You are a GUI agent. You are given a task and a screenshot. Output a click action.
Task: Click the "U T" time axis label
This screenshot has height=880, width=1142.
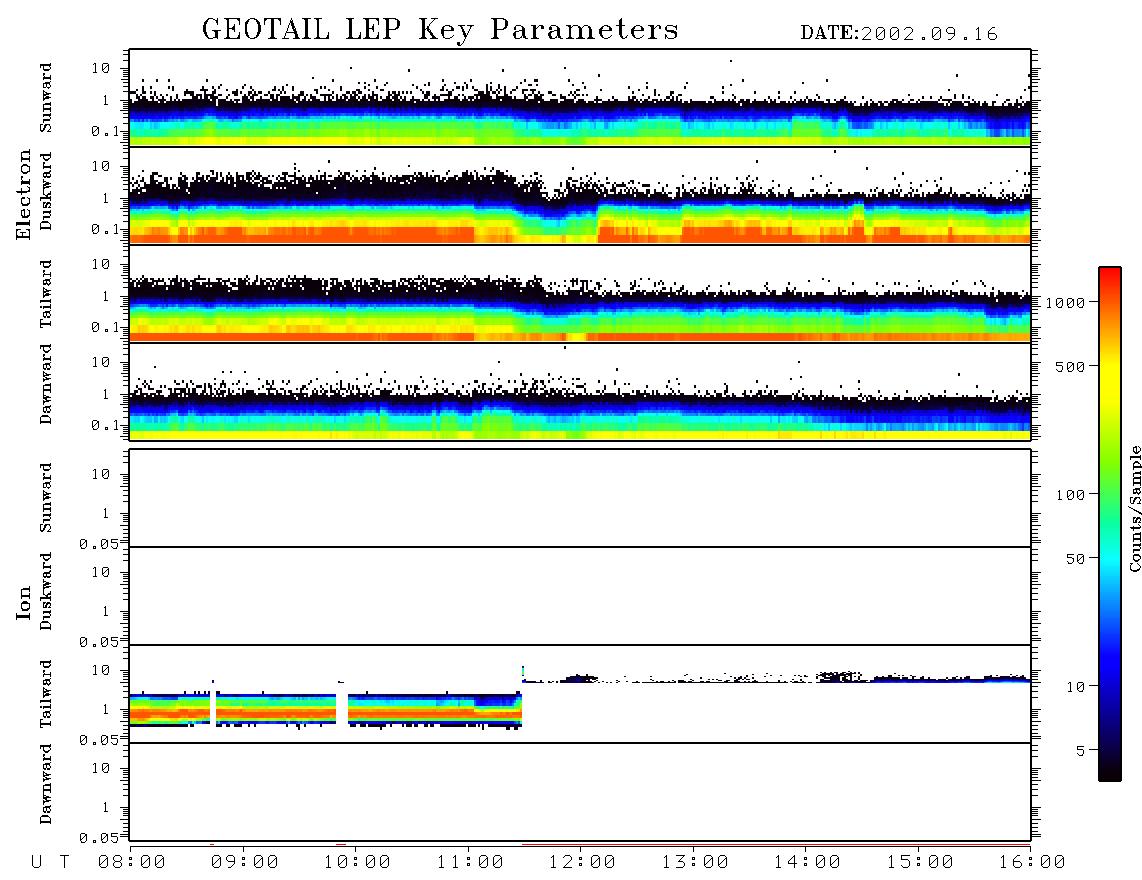51,863
